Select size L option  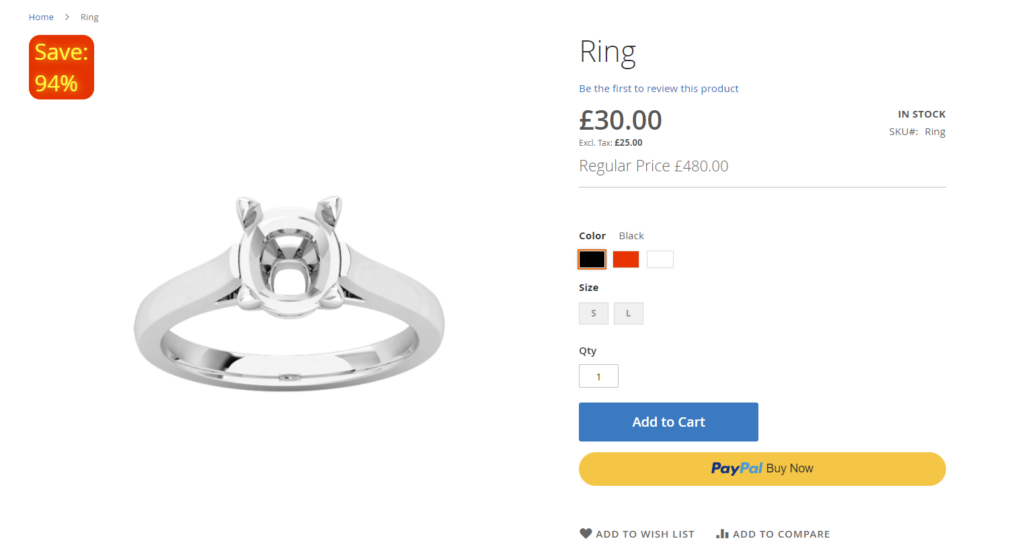point(628,313)
